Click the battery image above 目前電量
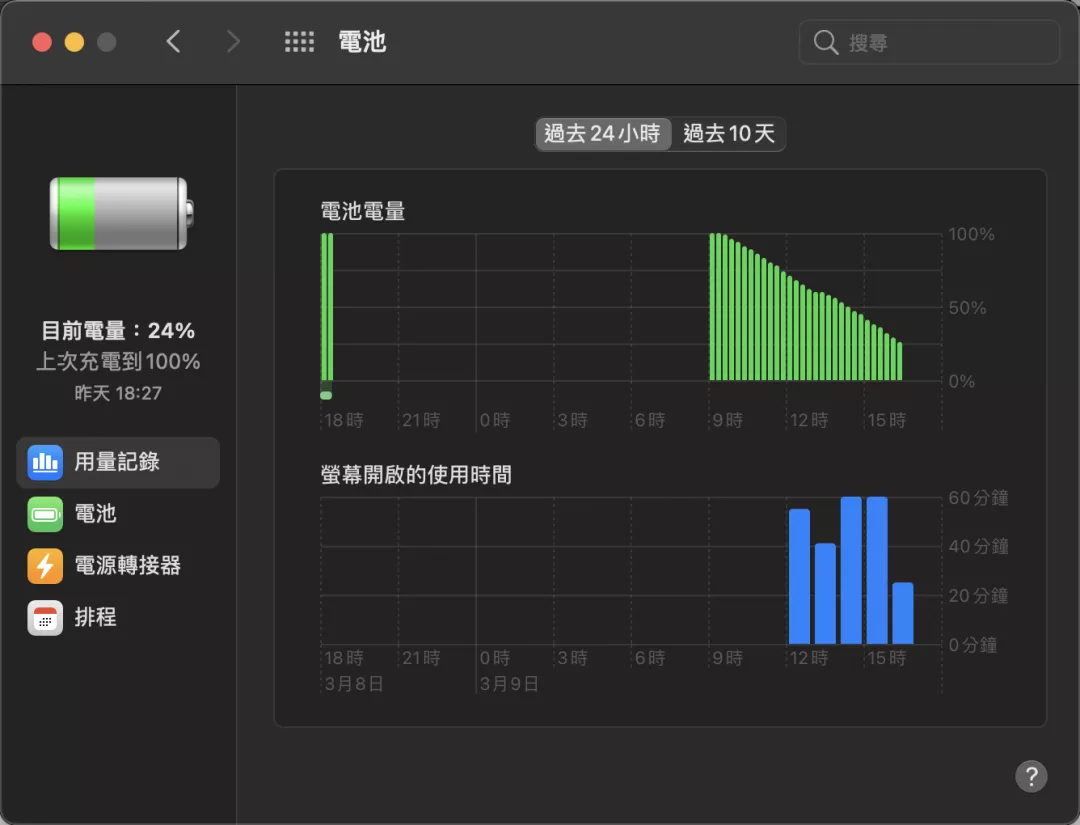This screenshot has width=1080, height=825. (118, 213)
